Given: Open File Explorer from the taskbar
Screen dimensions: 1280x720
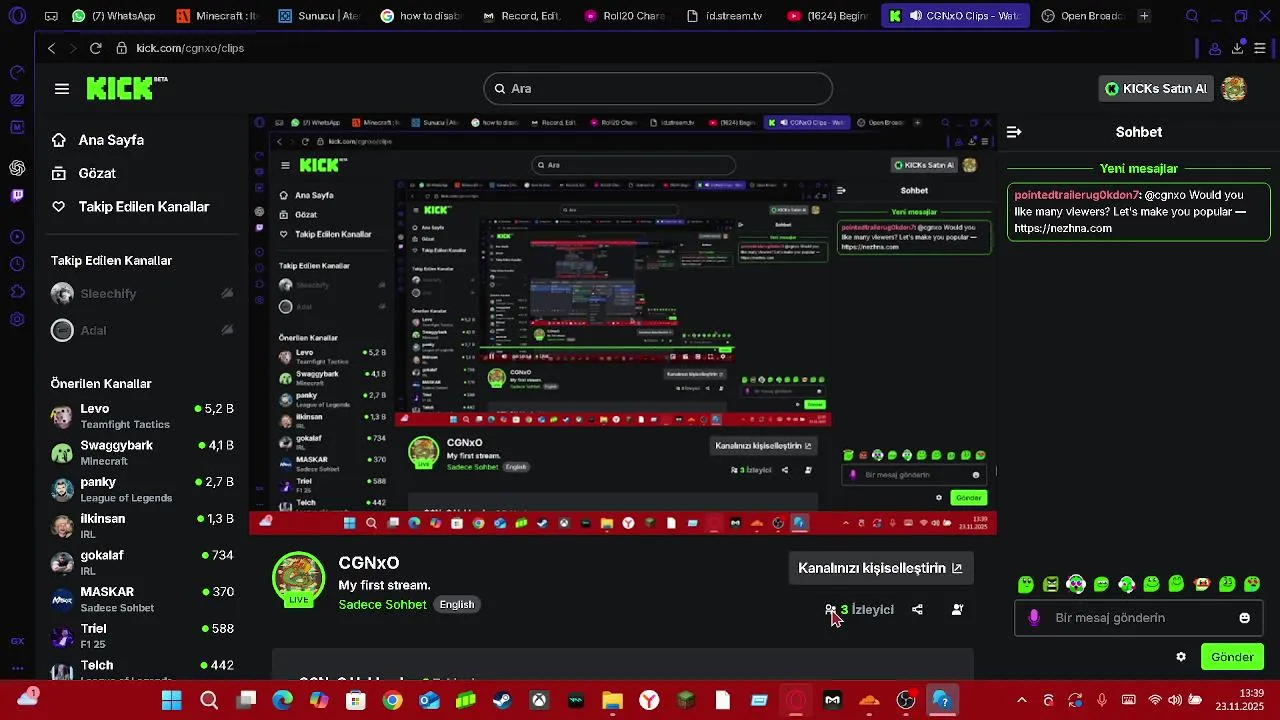Looking at the screenshot, I should [612, 700].
